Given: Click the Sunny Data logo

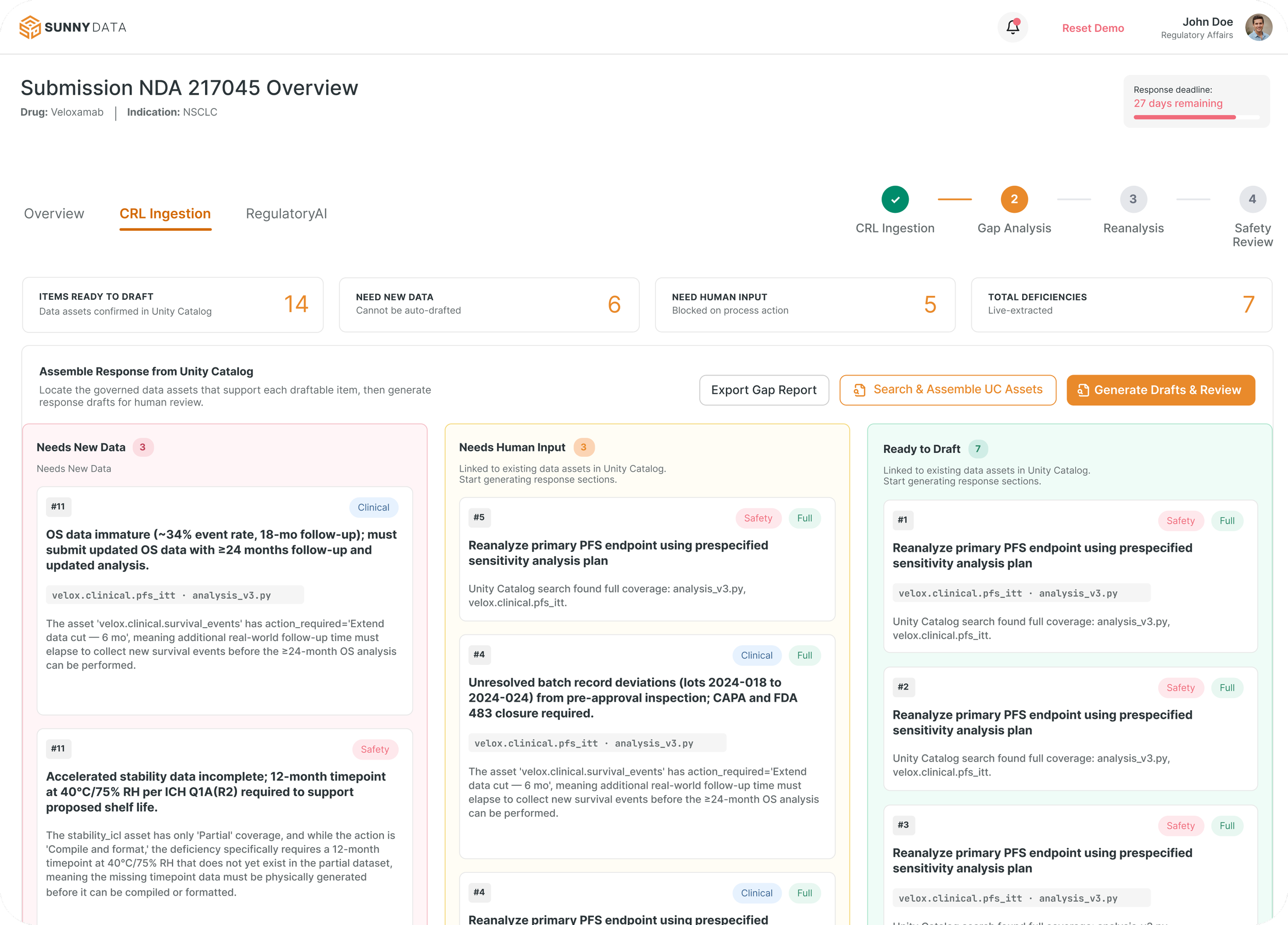Looking at the screenshot, I should point(73,27).
